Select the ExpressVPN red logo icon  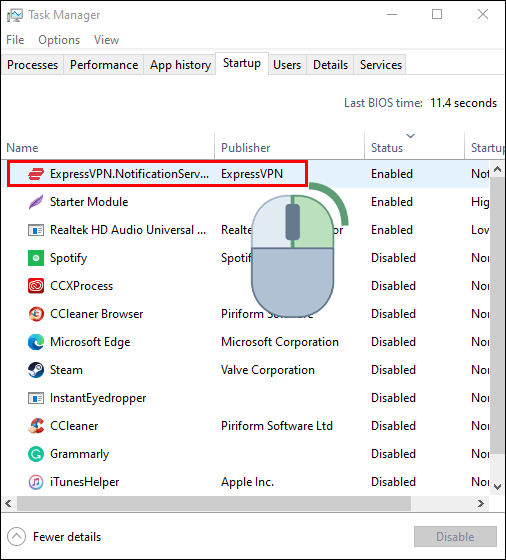[x=36, y=174]
